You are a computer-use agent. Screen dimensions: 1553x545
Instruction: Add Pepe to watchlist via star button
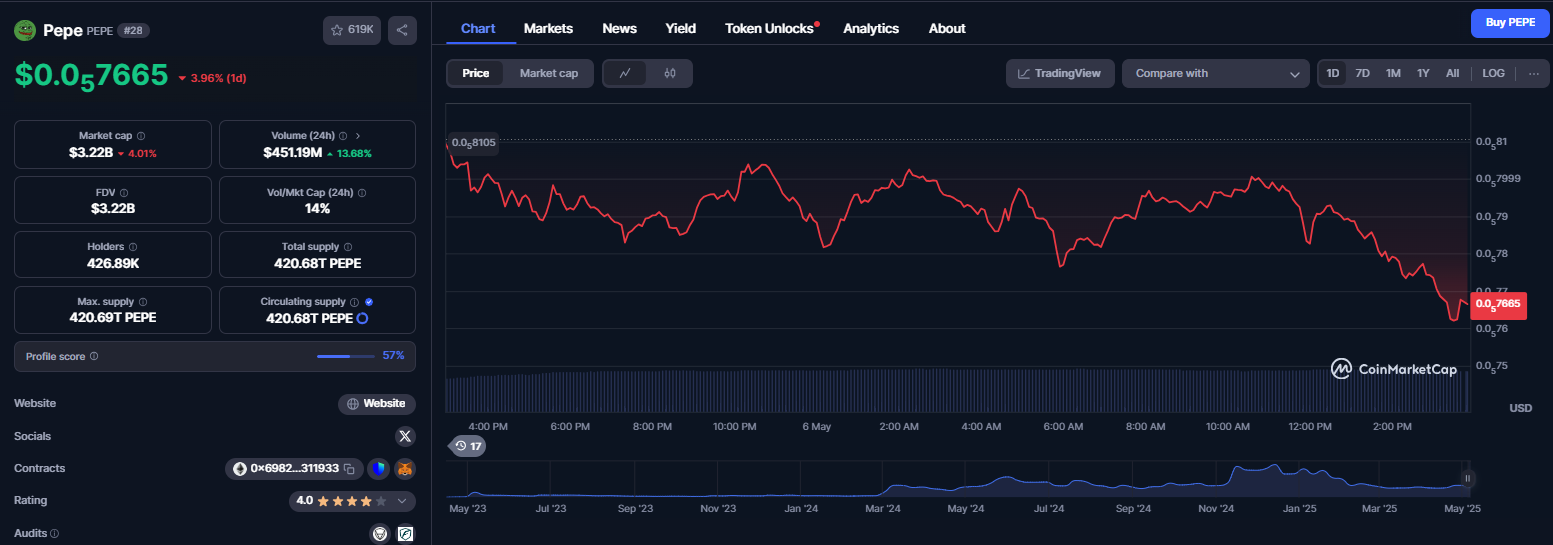(x=352, y=30)
